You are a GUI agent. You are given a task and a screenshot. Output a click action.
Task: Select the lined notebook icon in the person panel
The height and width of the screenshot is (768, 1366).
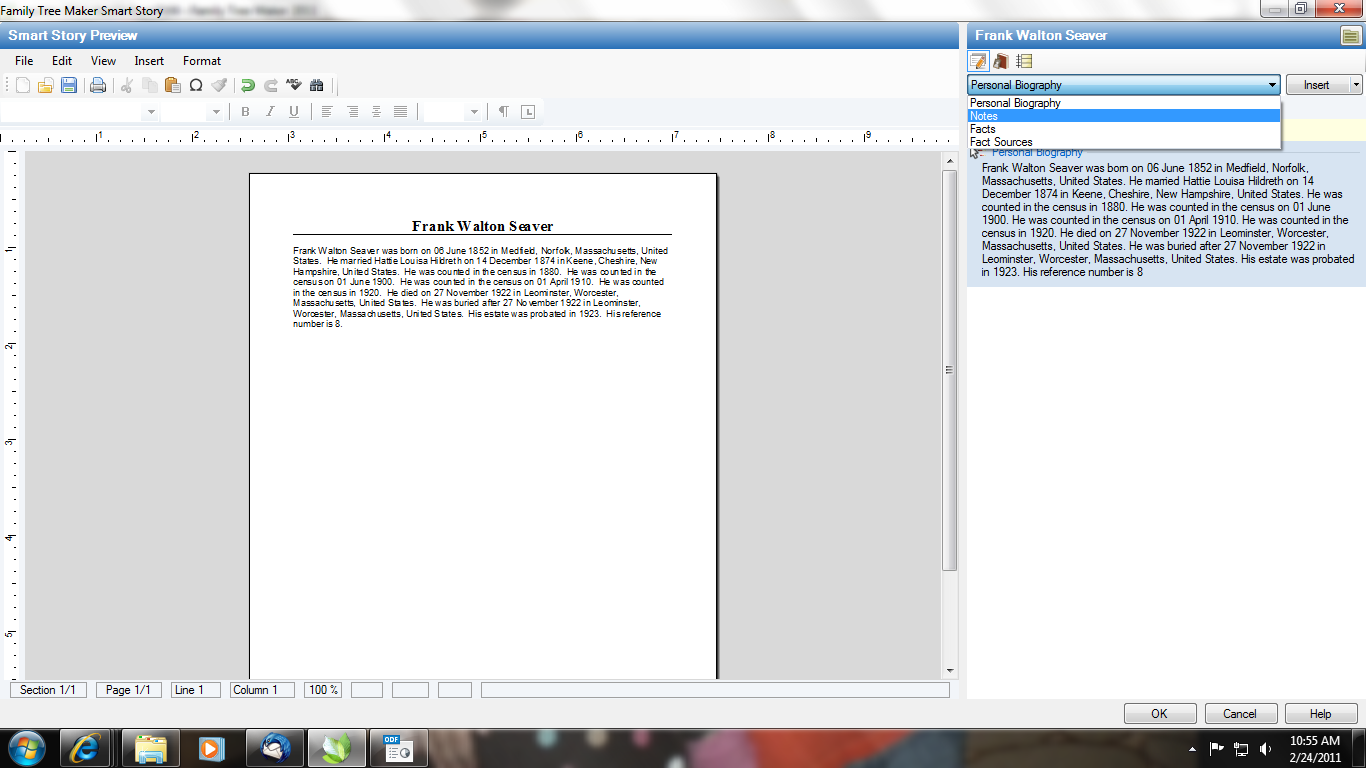click(1023, 62)
